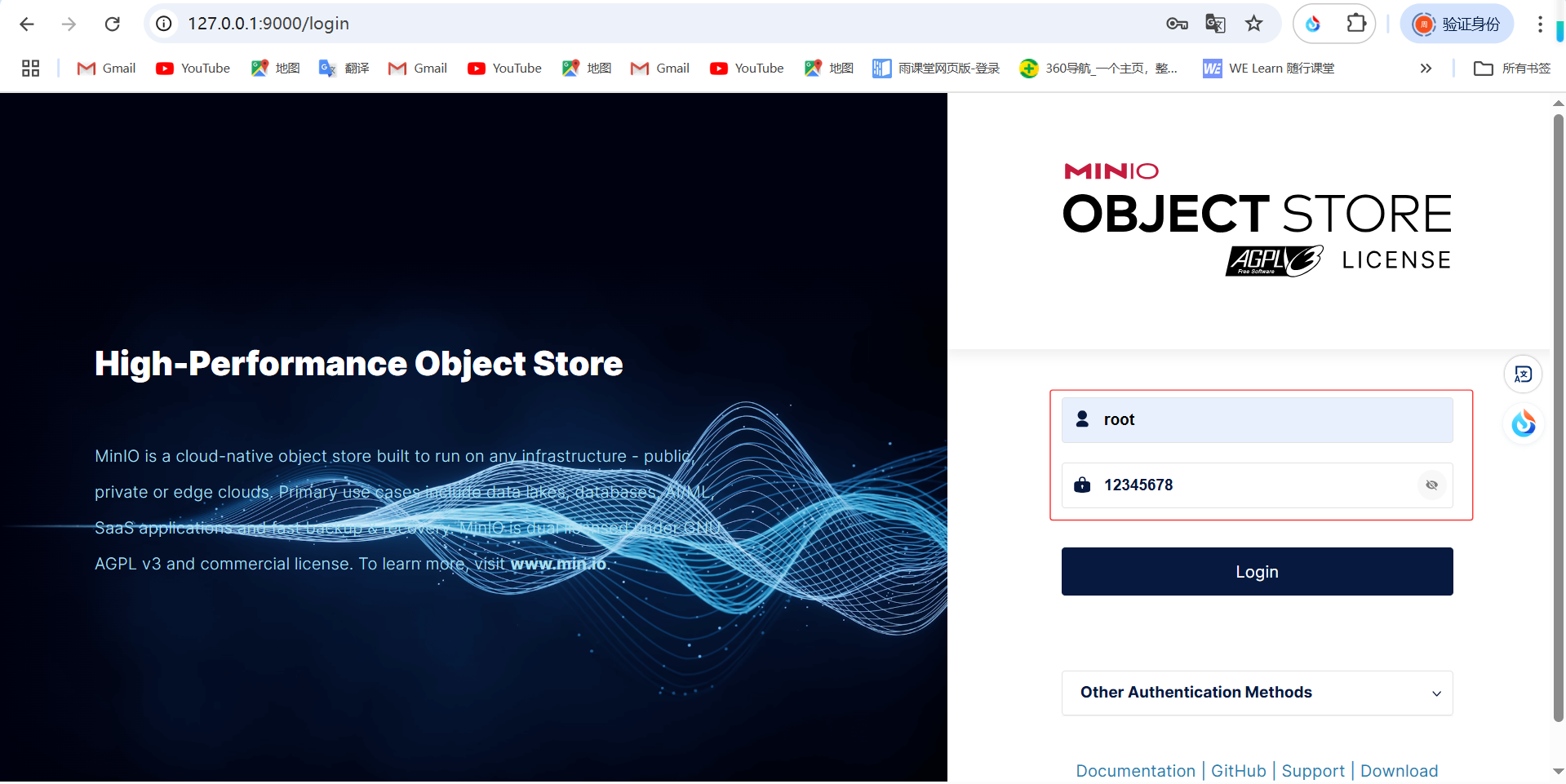Image resolution: width=1566 pixels, height=784 pixels.
Task: Click the user icon in username field
Action: (x=1082, y=419)
